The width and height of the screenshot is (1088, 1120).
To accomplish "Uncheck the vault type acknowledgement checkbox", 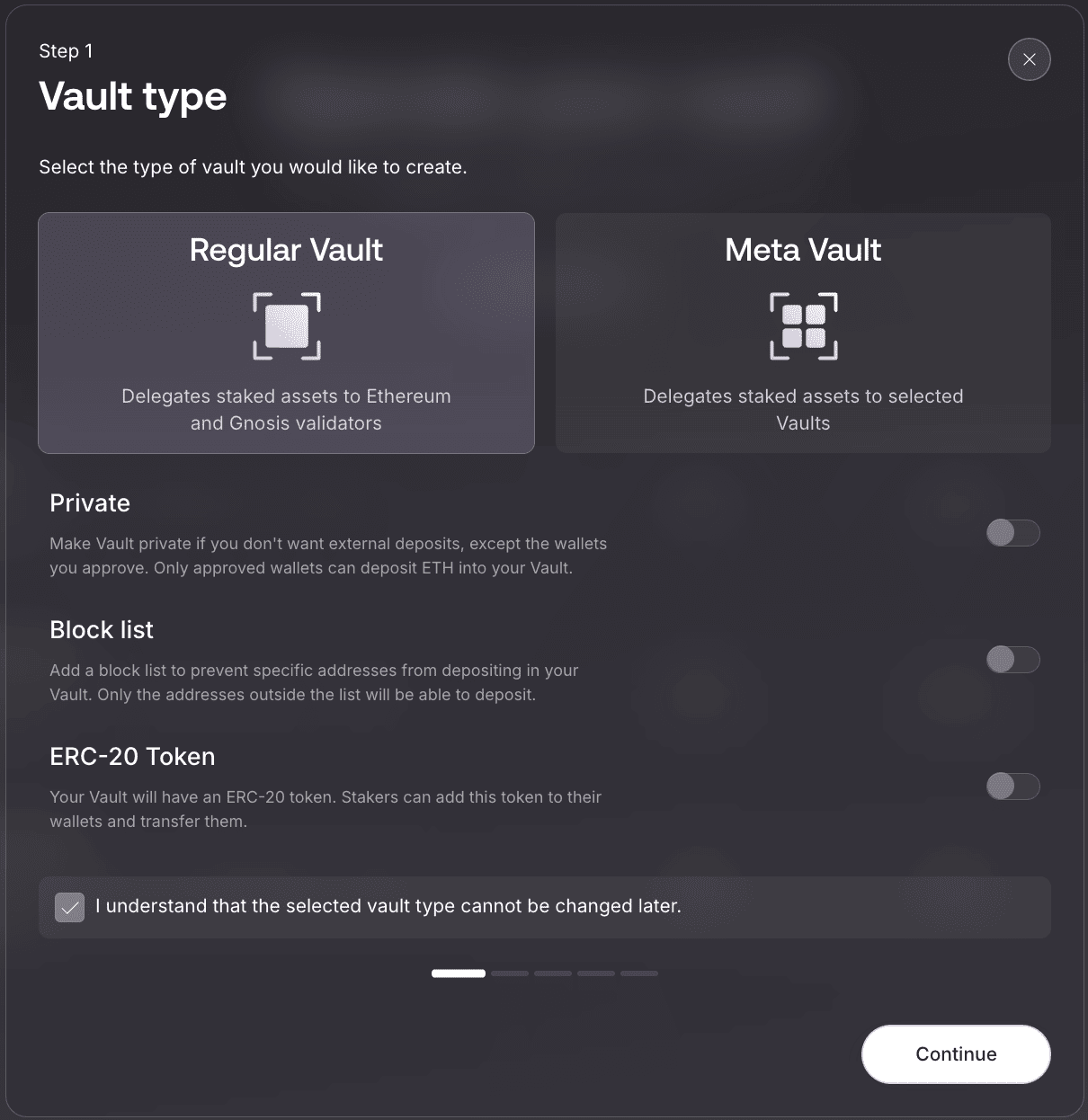I will 69,907.
